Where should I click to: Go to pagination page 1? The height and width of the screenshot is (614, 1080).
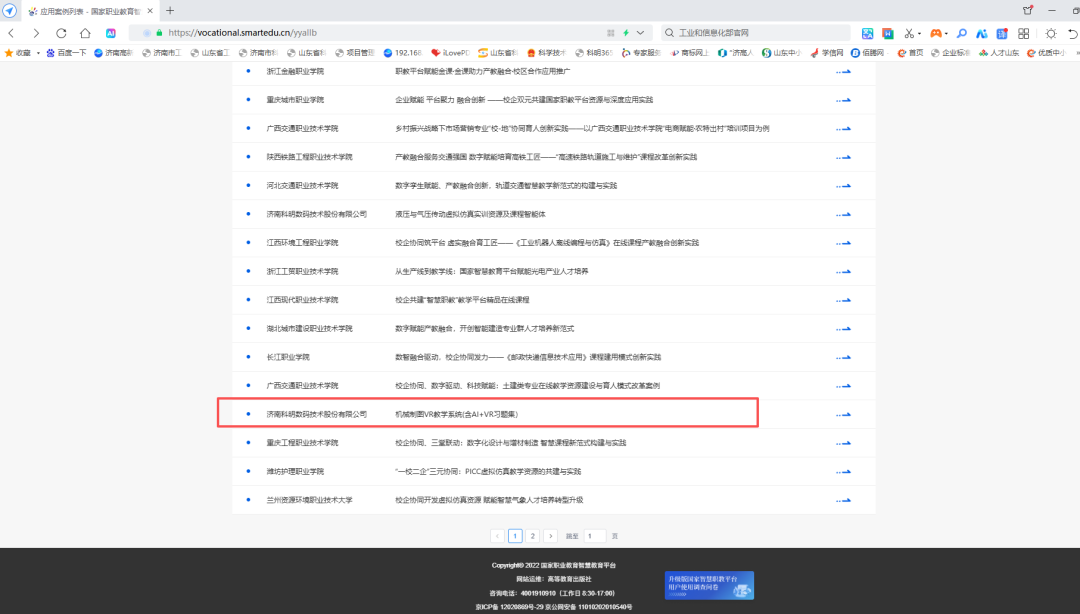point(515,535)
